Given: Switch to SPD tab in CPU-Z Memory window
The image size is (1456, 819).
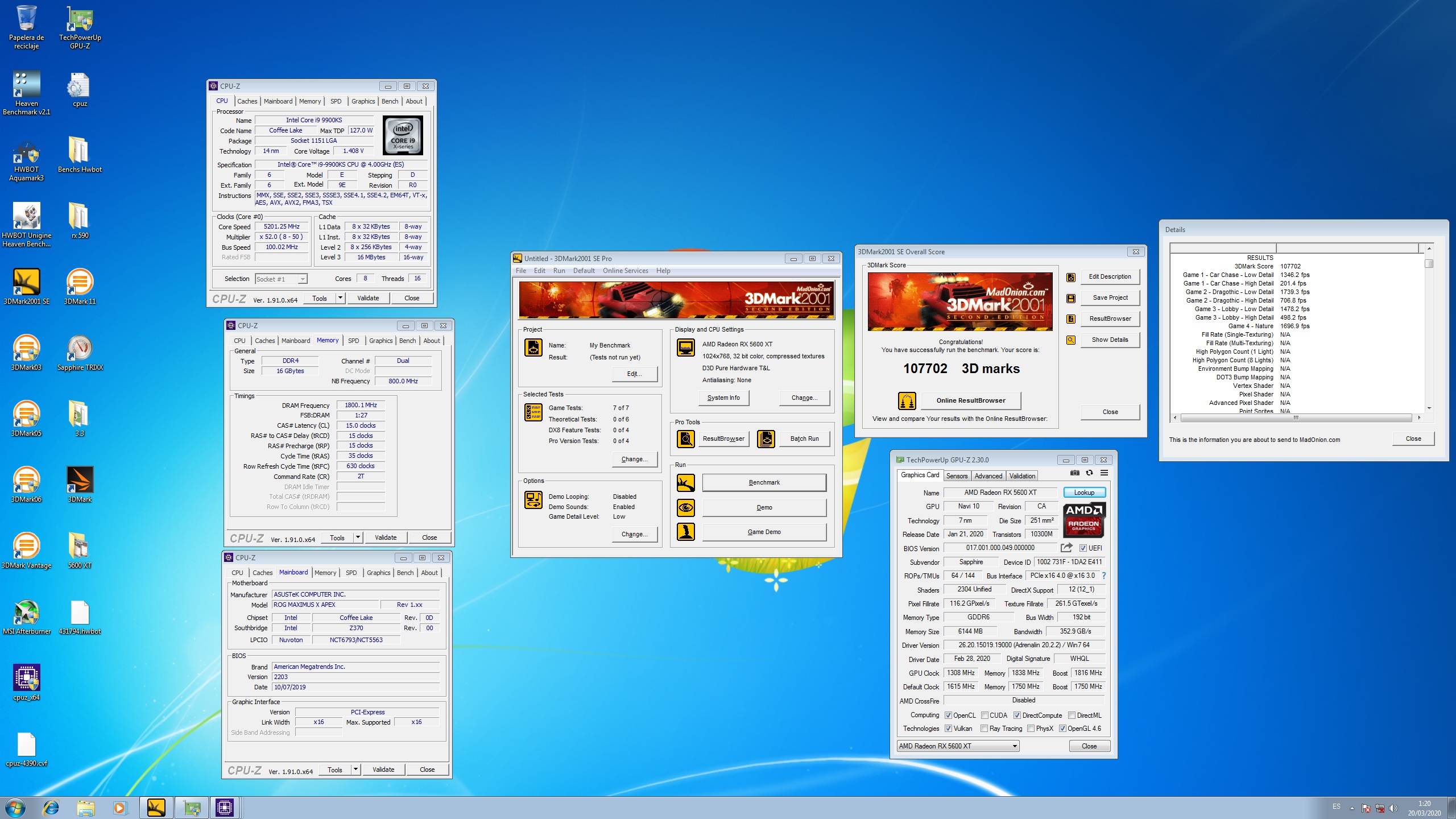Looking at the screenshot, I should point(353,341).
